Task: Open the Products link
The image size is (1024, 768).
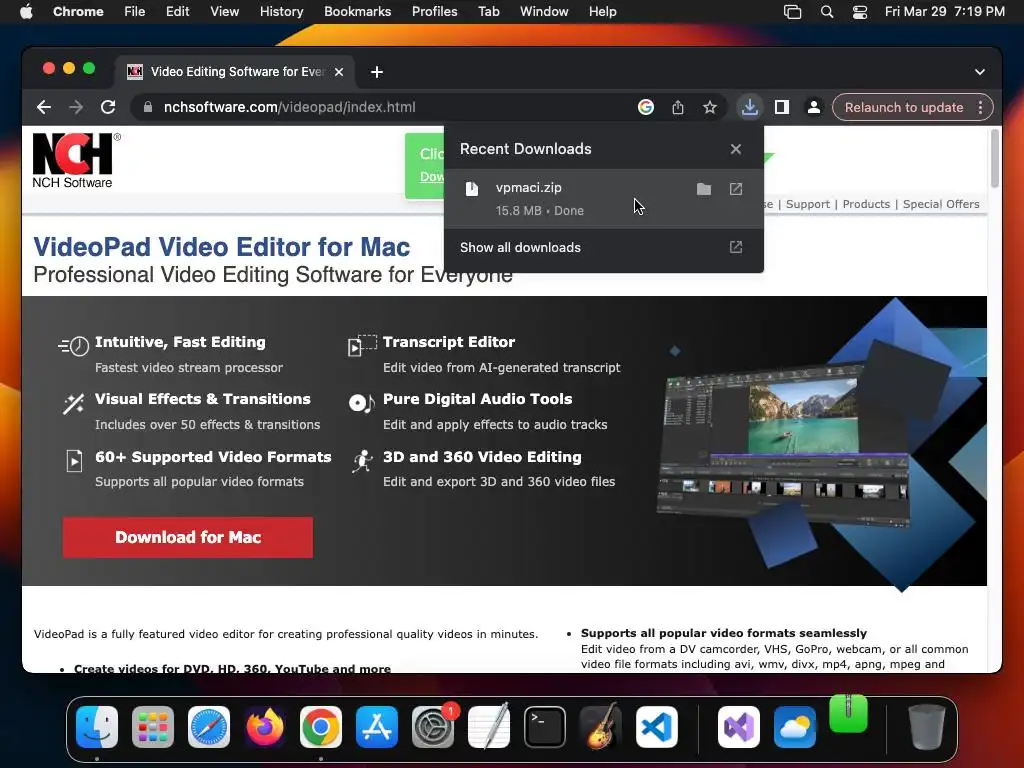Action: pyautogui.click(x=866, y=204)
